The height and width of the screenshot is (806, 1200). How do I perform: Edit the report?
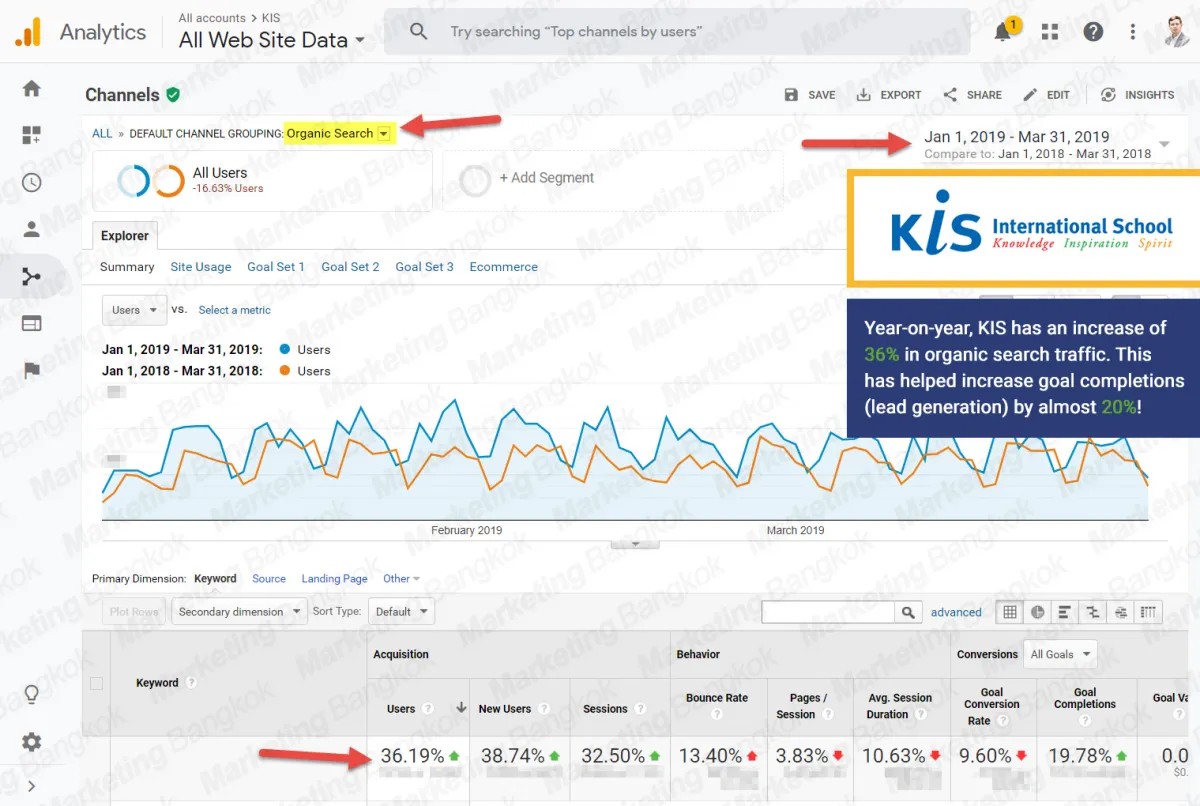click(x=1047, y=95)
